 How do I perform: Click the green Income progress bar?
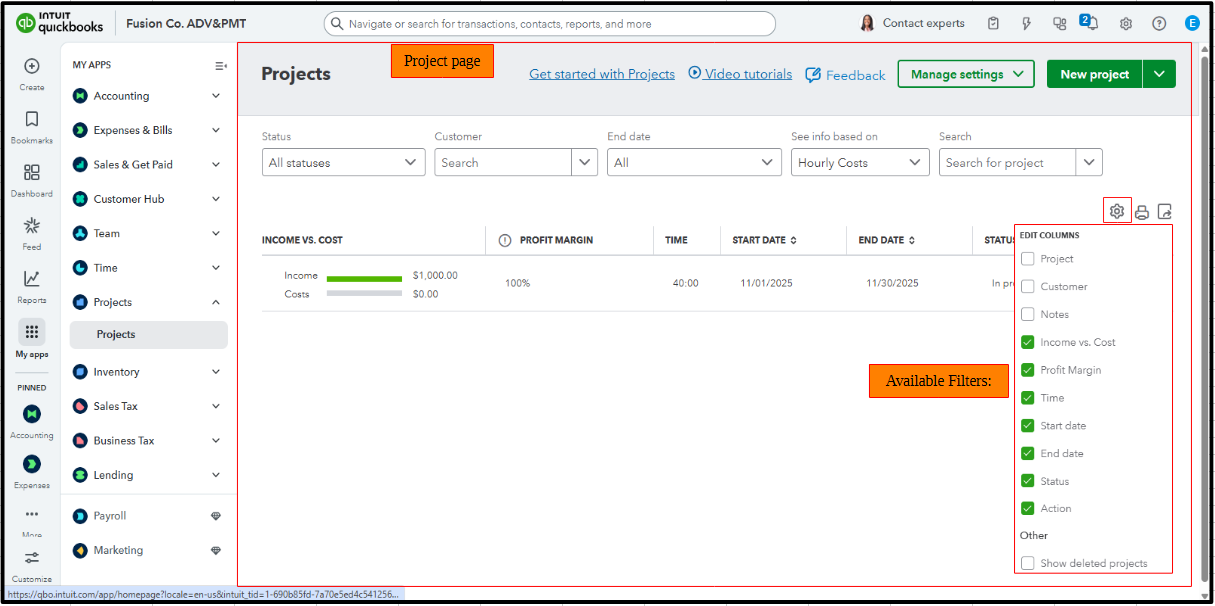pos(365,279)
